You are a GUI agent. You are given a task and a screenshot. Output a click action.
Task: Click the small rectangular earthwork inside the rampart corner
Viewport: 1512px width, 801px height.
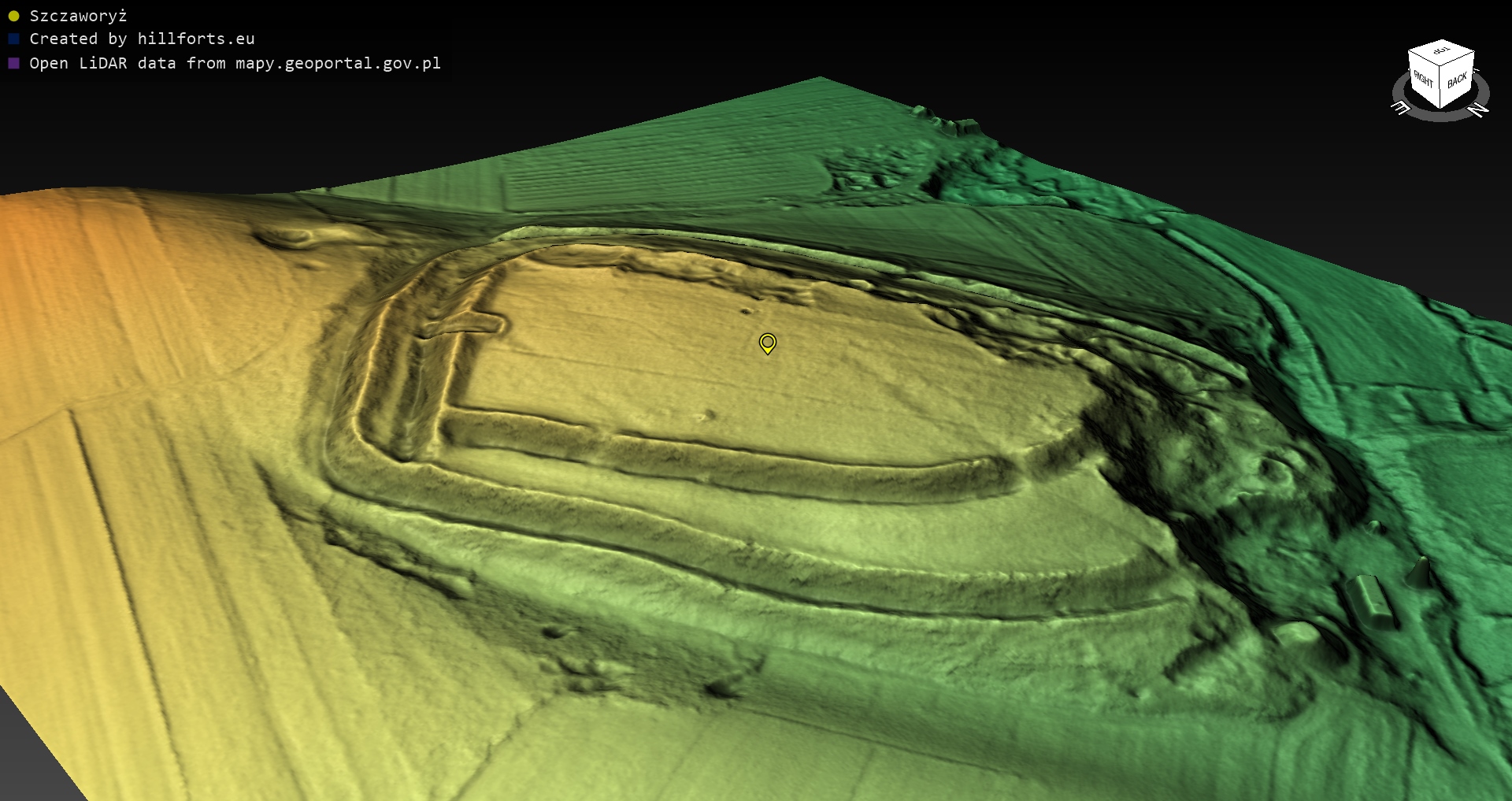465,324
